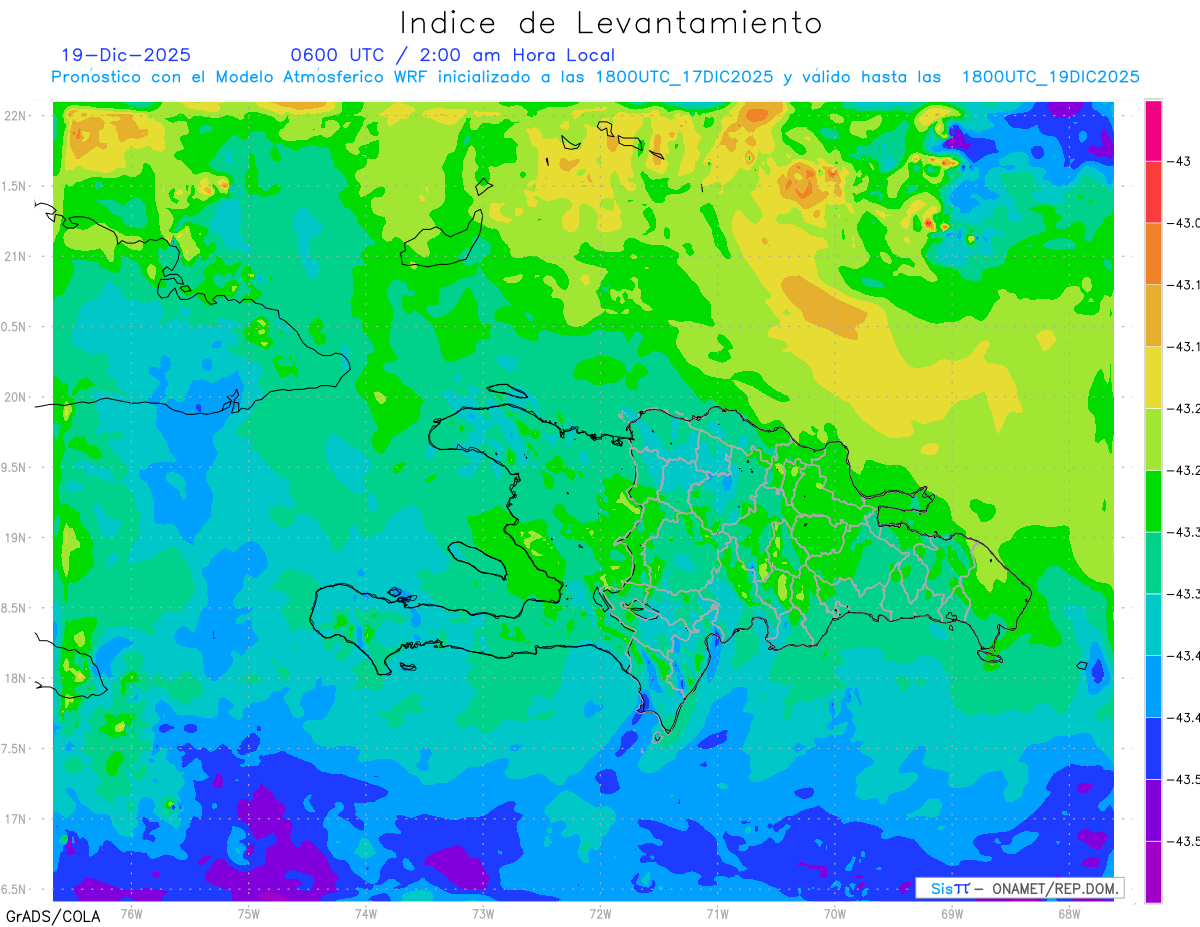
Task: Click the '73W' longitude label
Action: [x=482, y=913]
